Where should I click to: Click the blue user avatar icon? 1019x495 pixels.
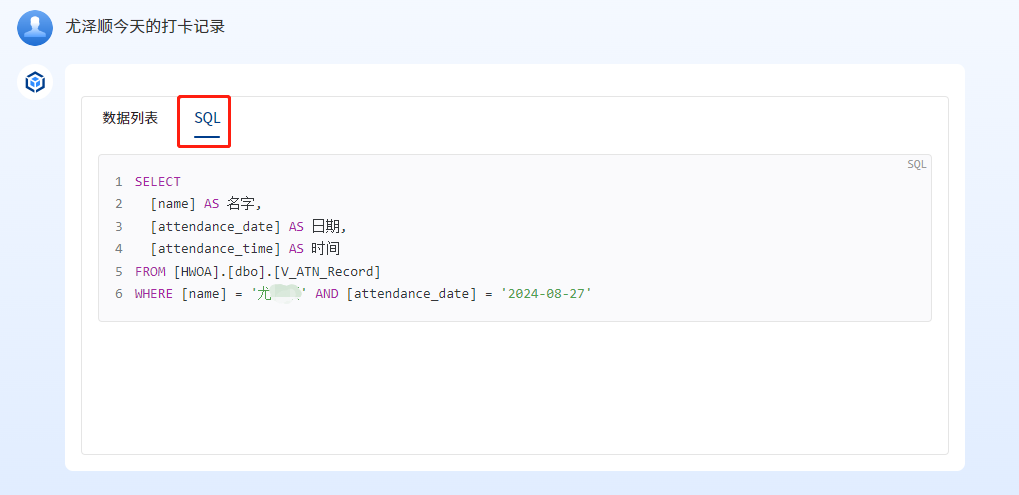(x=35, y=27)
